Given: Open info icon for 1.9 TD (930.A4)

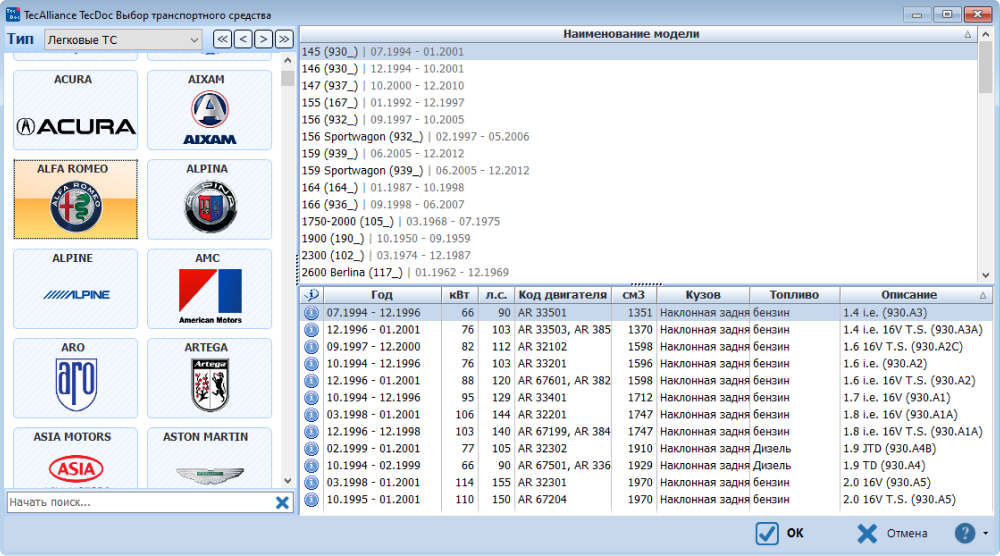Looking at the screenshot, I should pos(311,465).
